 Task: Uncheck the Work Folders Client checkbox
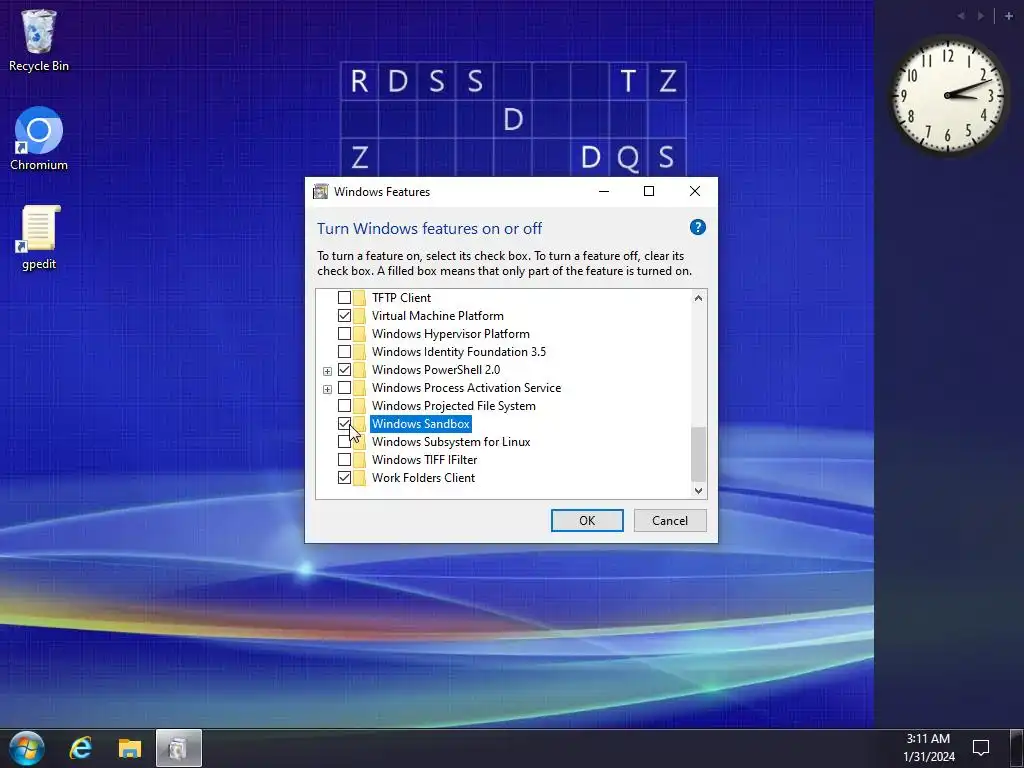(344, 478)
